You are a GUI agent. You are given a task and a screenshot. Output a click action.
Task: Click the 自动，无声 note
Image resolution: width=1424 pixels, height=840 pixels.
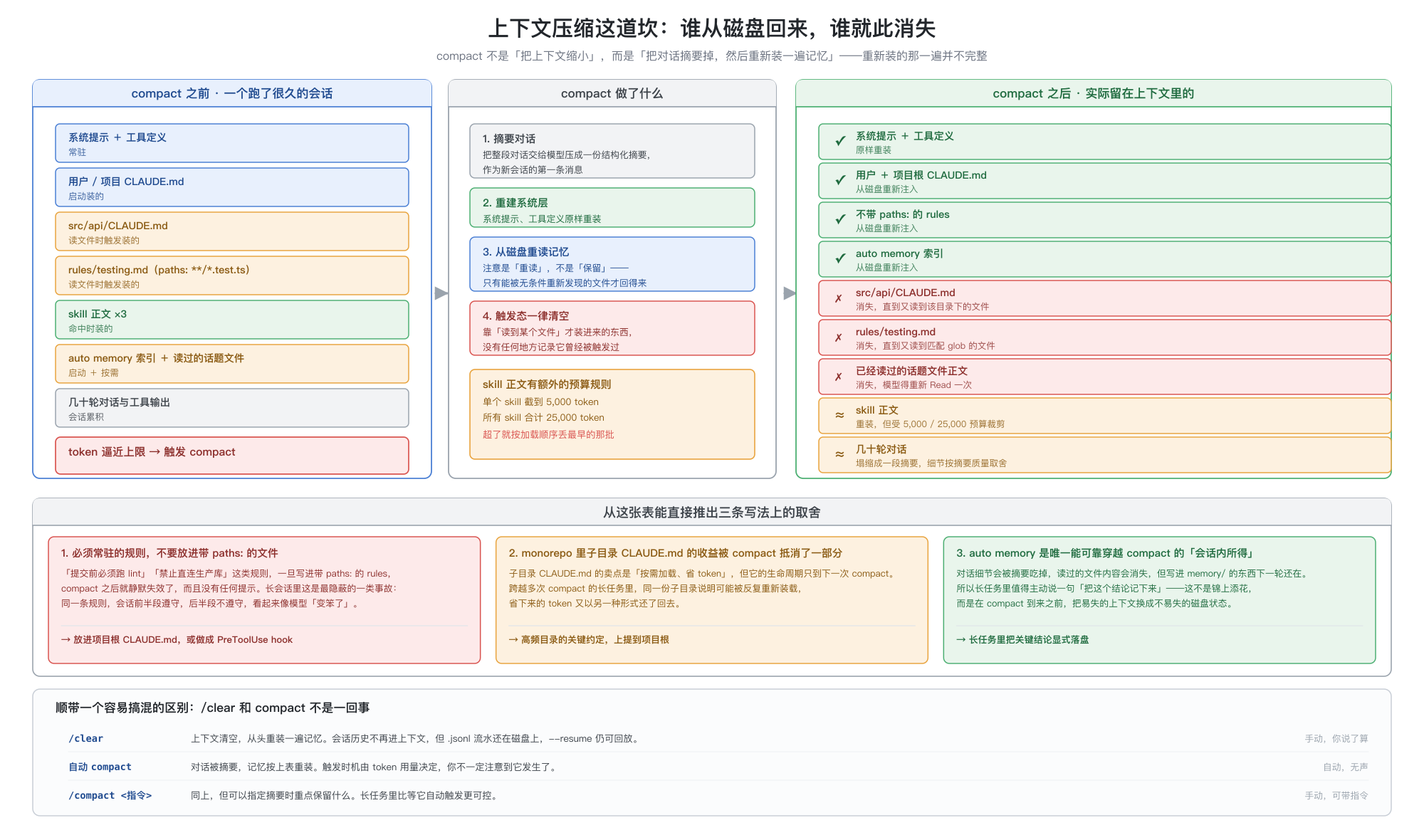pyautogui.click(x=1346, y=767)
